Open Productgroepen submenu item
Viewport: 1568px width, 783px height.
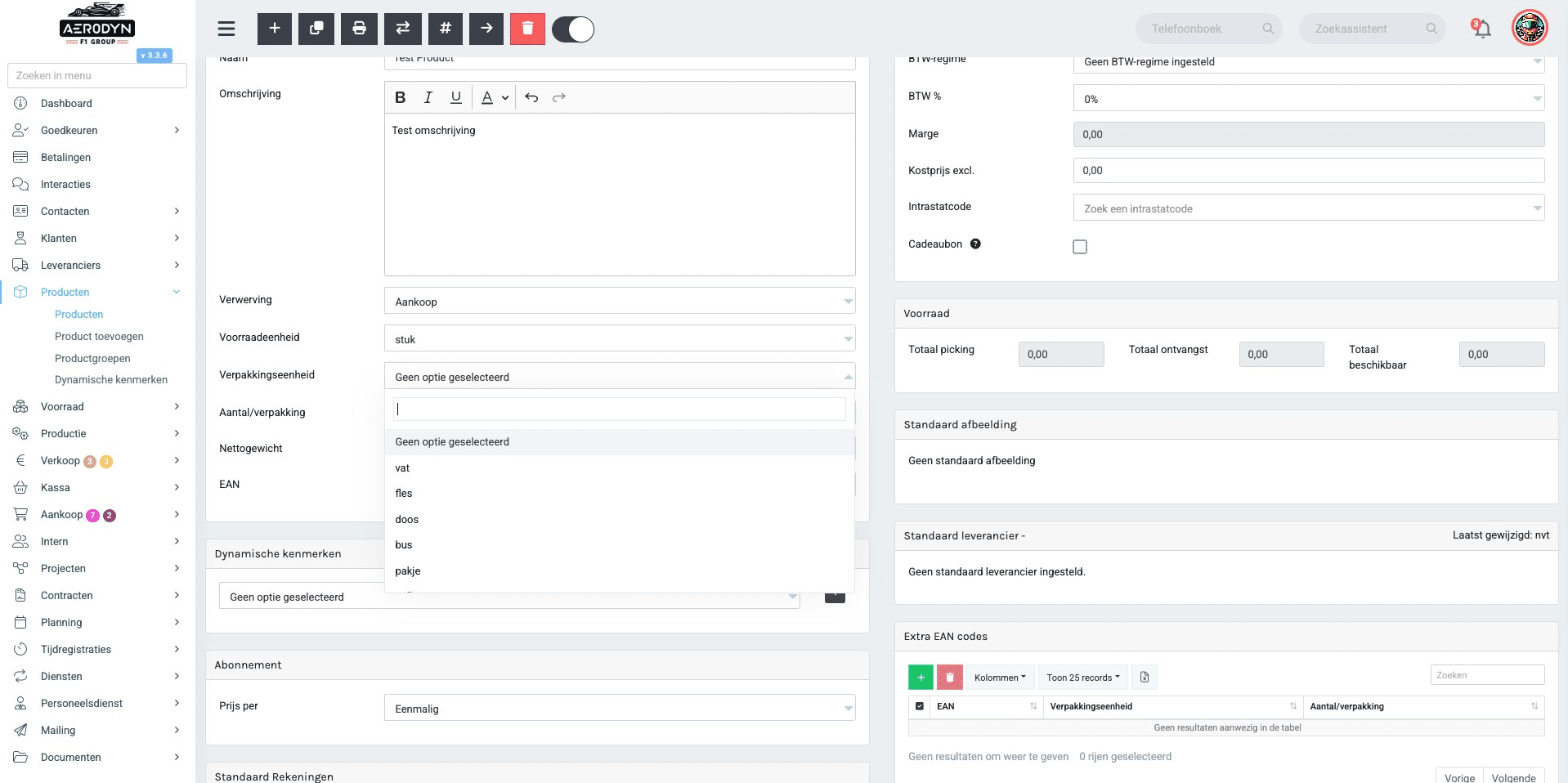pyautogui.click(x=92, y=358)
